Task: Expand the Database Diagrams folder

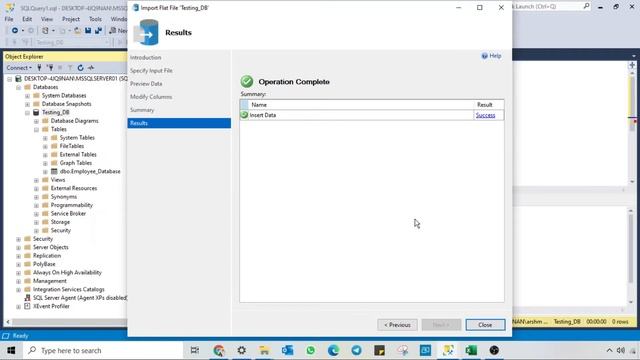Action: (x=36, y=121)
